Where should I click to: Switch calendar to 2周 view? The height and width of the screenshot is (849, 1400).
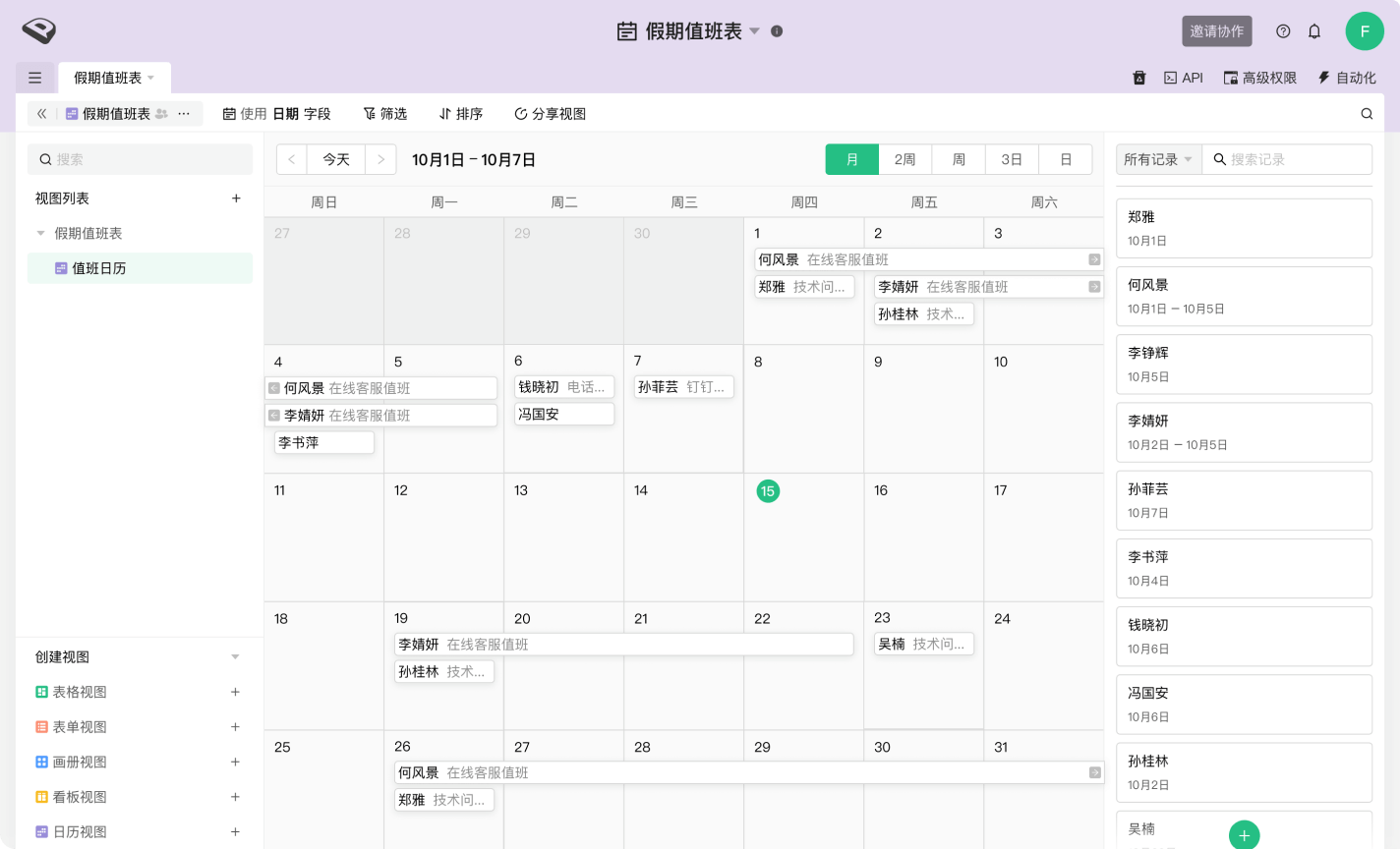[904, 159]
